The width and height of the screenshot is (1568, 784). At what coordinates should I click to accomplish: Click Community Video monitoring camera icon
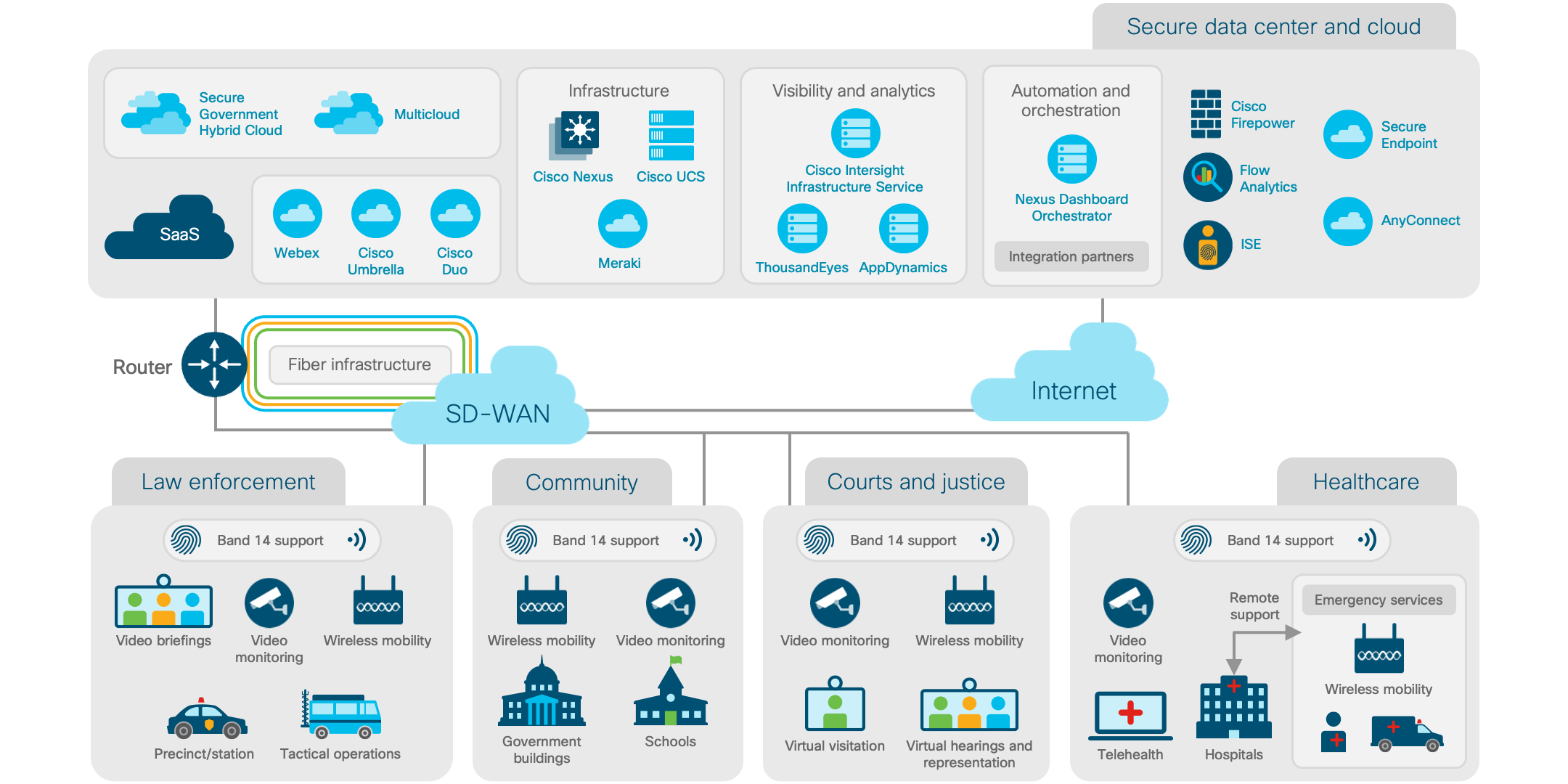(671, 603)
